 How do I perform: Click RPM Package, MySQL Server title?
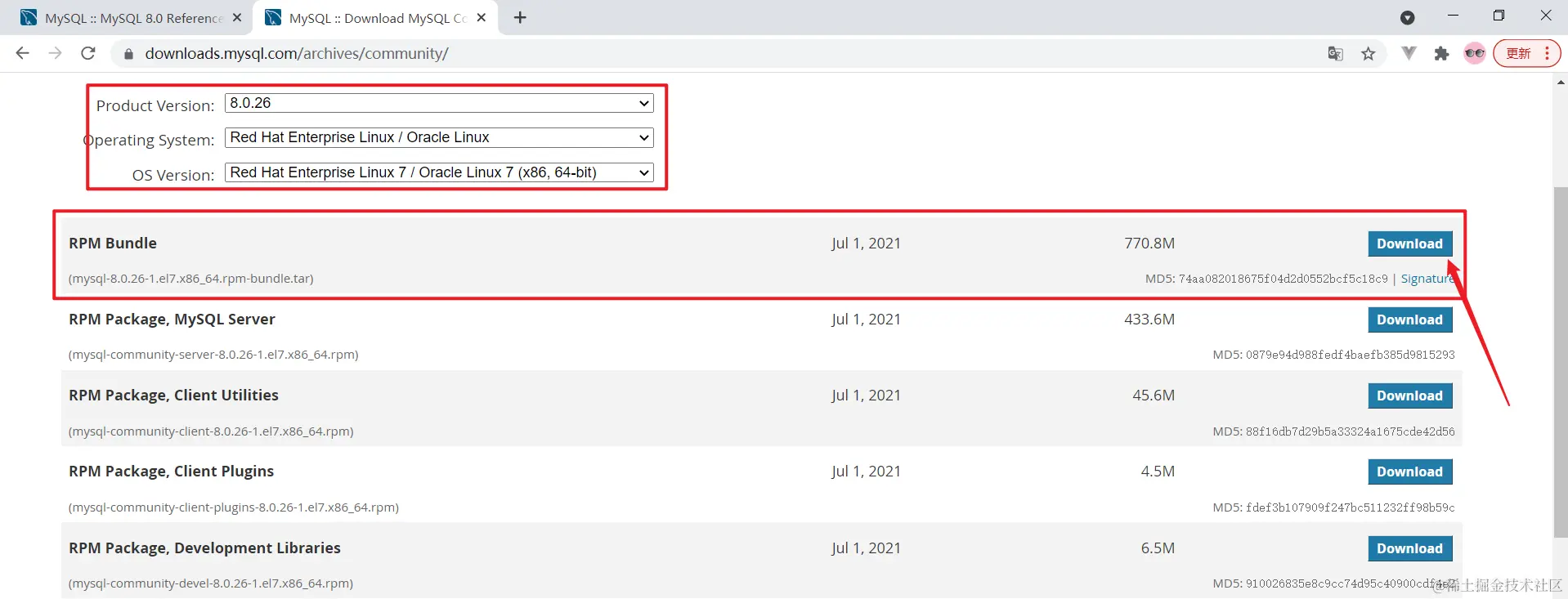pos(172,319)
